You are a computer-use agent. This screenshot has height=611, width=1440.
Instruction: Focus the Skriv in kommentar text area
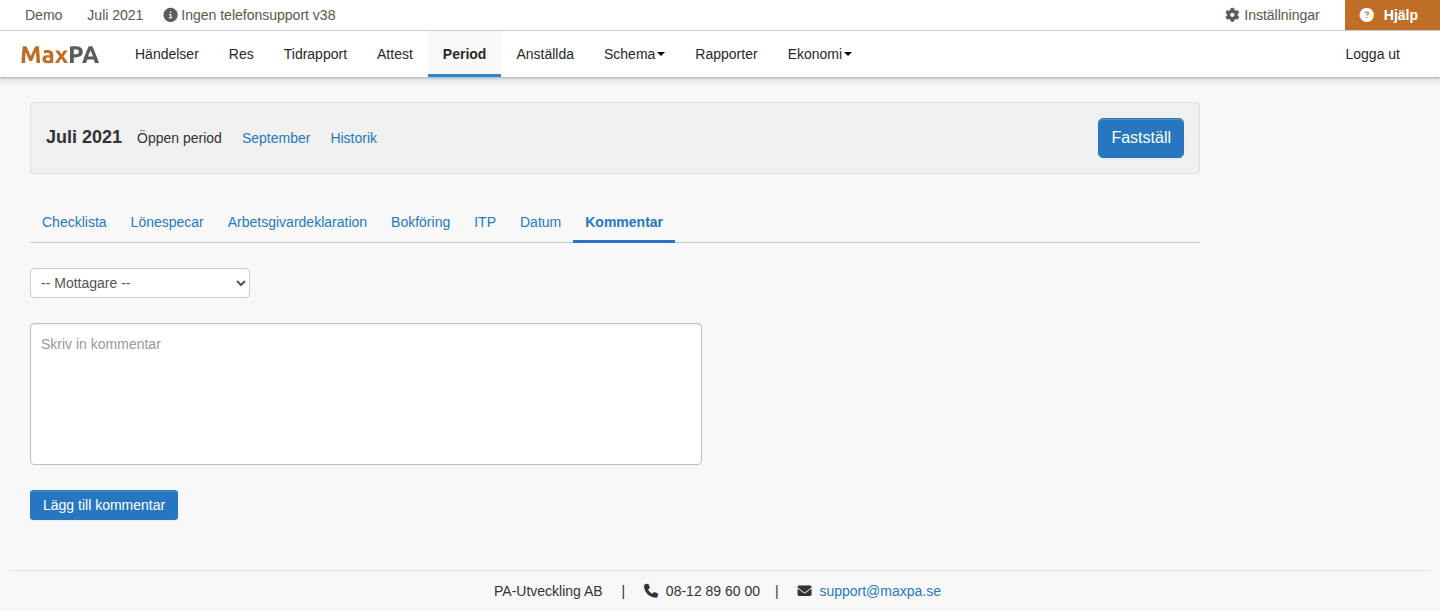[366, 394]
